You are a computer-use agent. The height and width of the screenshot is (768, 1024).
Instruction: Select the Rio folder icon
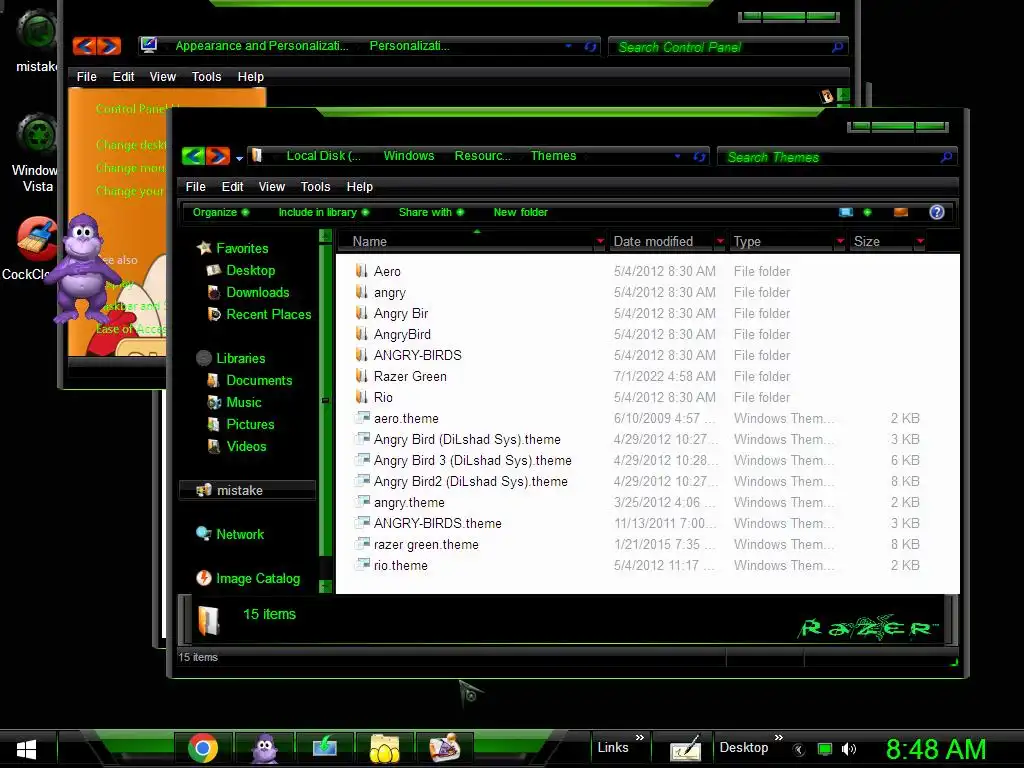[x=362, y=396]
